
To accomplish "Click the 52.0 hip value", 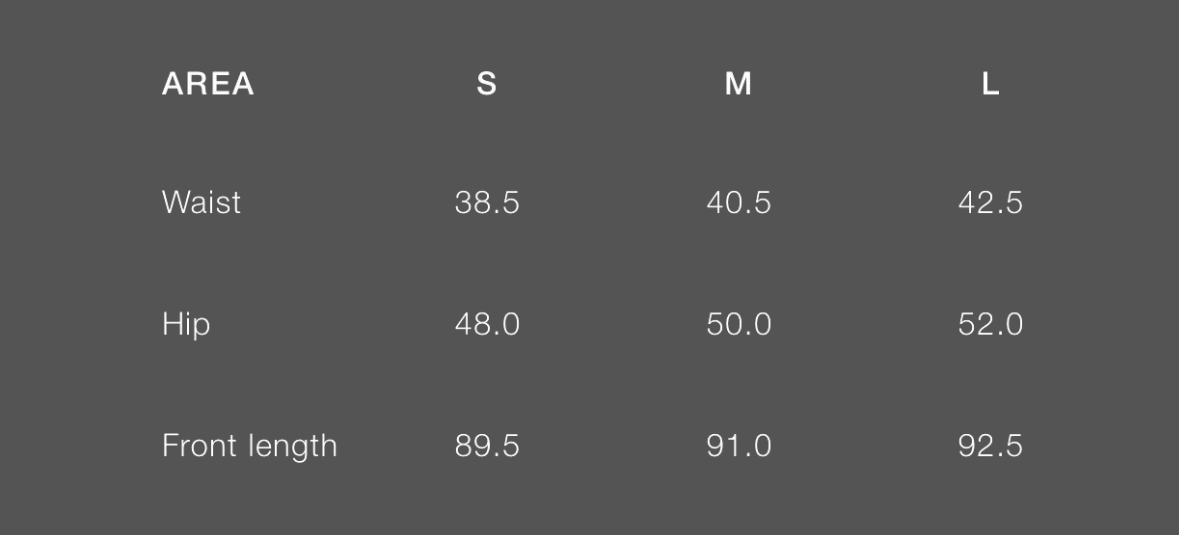I will [990, 325].
